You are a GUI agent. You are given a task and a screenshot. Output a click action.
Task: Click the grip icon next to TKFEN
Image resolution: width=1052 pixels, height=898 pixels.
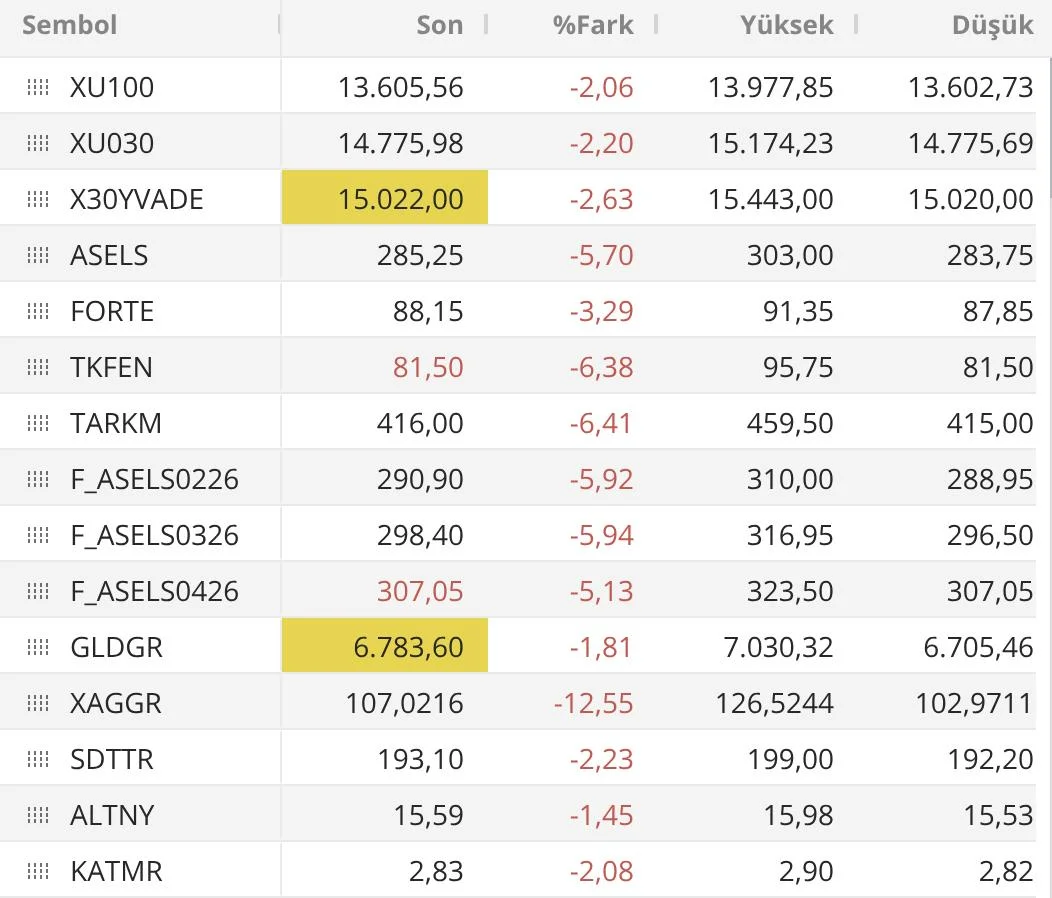coord(38,368)
